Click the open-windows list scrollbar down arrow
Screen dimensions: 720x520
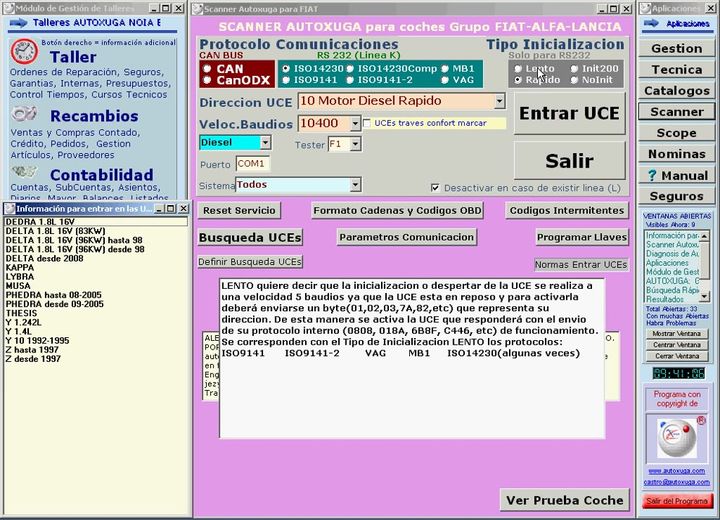tap(703, 296)
